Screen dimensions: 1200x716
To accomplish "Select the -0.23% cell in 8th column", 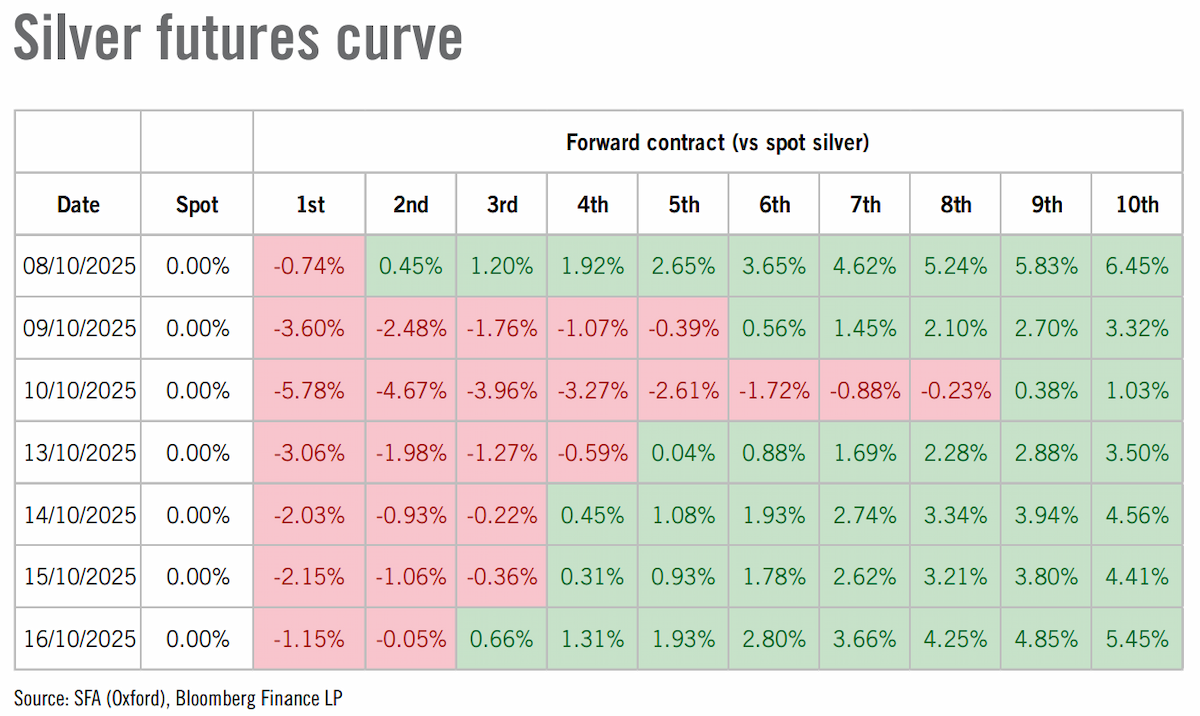I will point(956,390).
